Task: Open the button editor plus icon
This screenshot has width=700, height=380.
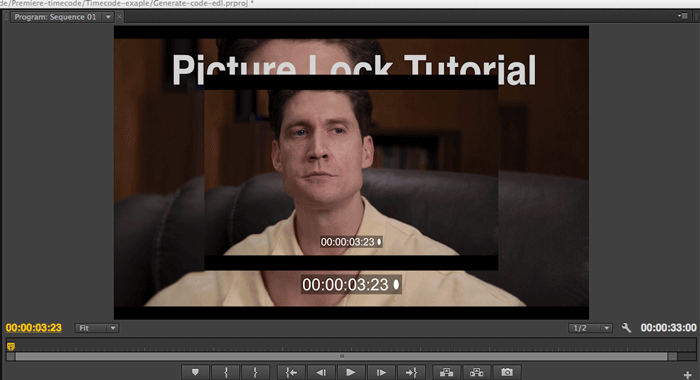Action: (x=688, y=375)
